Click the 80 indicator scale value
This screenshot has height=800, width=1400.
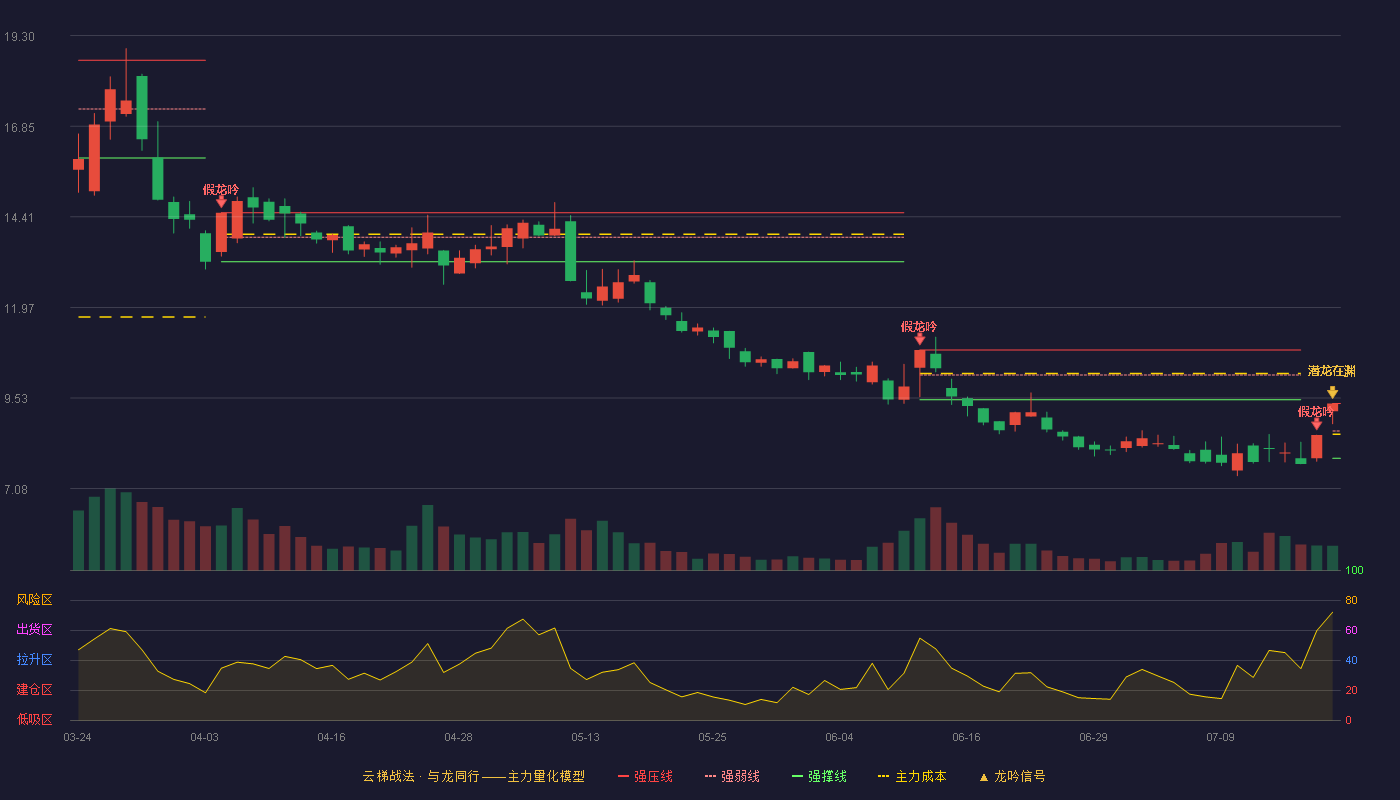pyautogui.click(x=1351, y=600)
